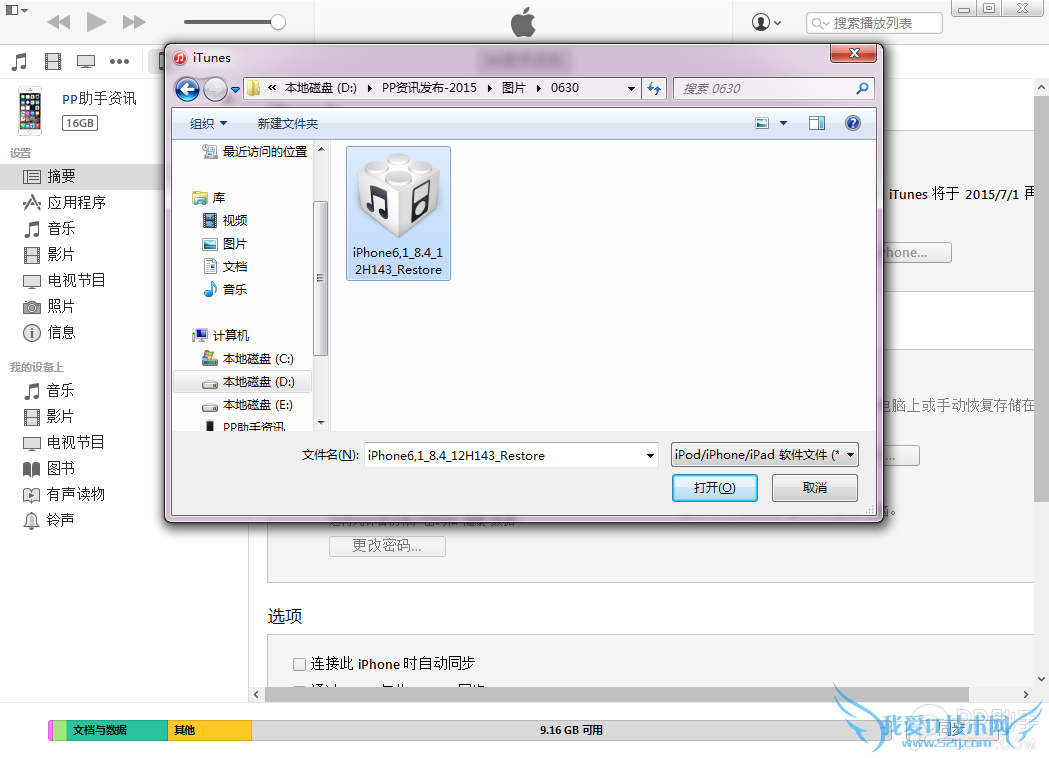Image resolution: width=1049 pixels, height=758 pixels.
Task: Open the account icon menu in iTunes
Action: coord(766,22)
